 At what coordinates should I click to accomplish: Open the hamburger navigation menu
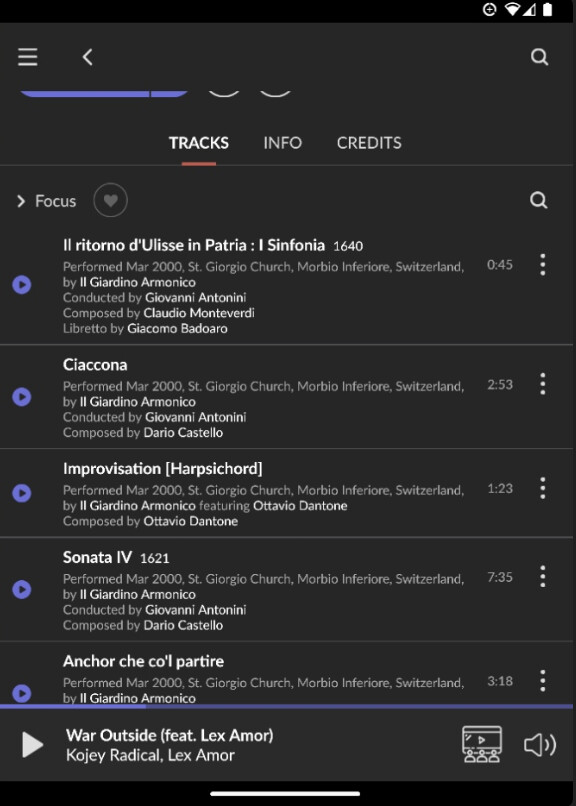coord(28,57)
